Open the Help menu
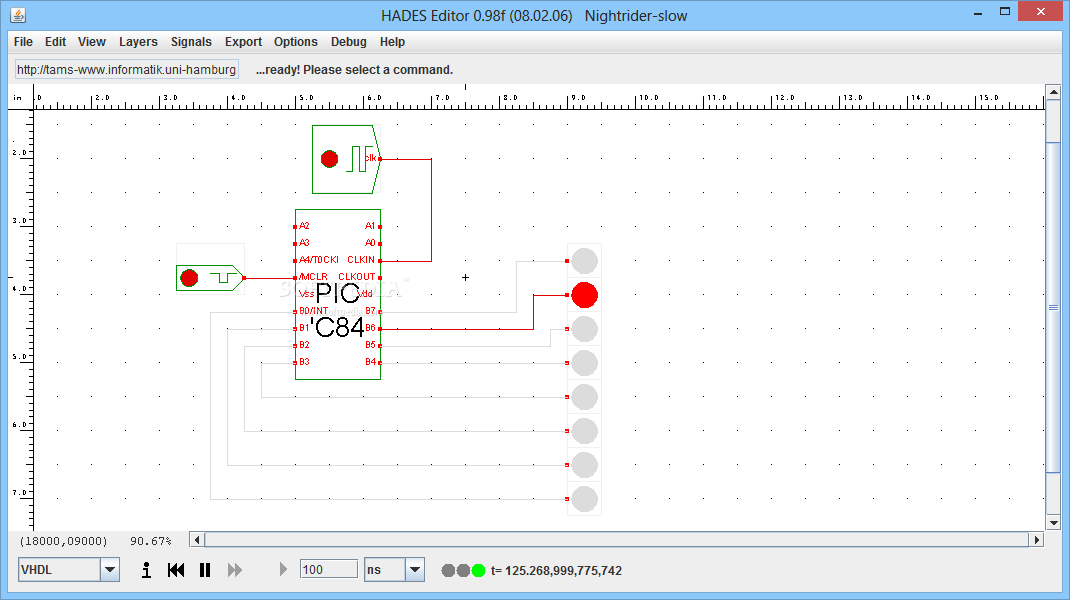The height and width of the screenshot is (600, 1070). tap(392, 42)
